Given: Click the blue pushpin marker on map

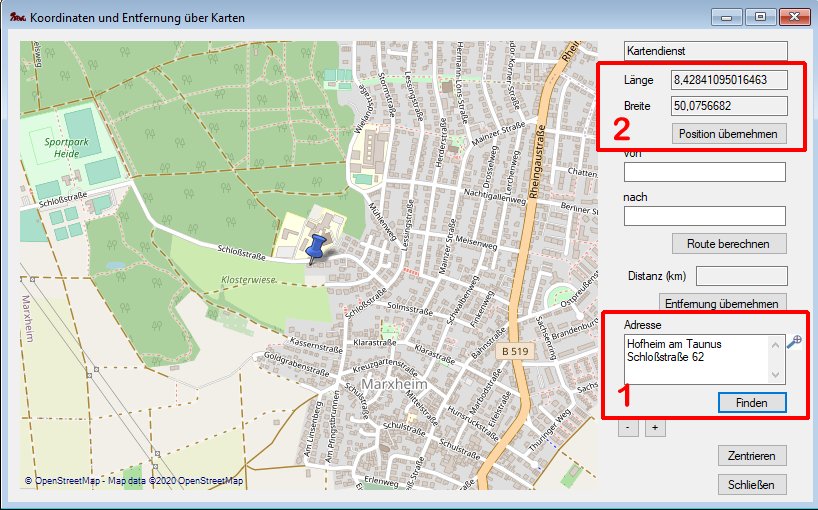Looking at the screenshot, I should [319, 247].
